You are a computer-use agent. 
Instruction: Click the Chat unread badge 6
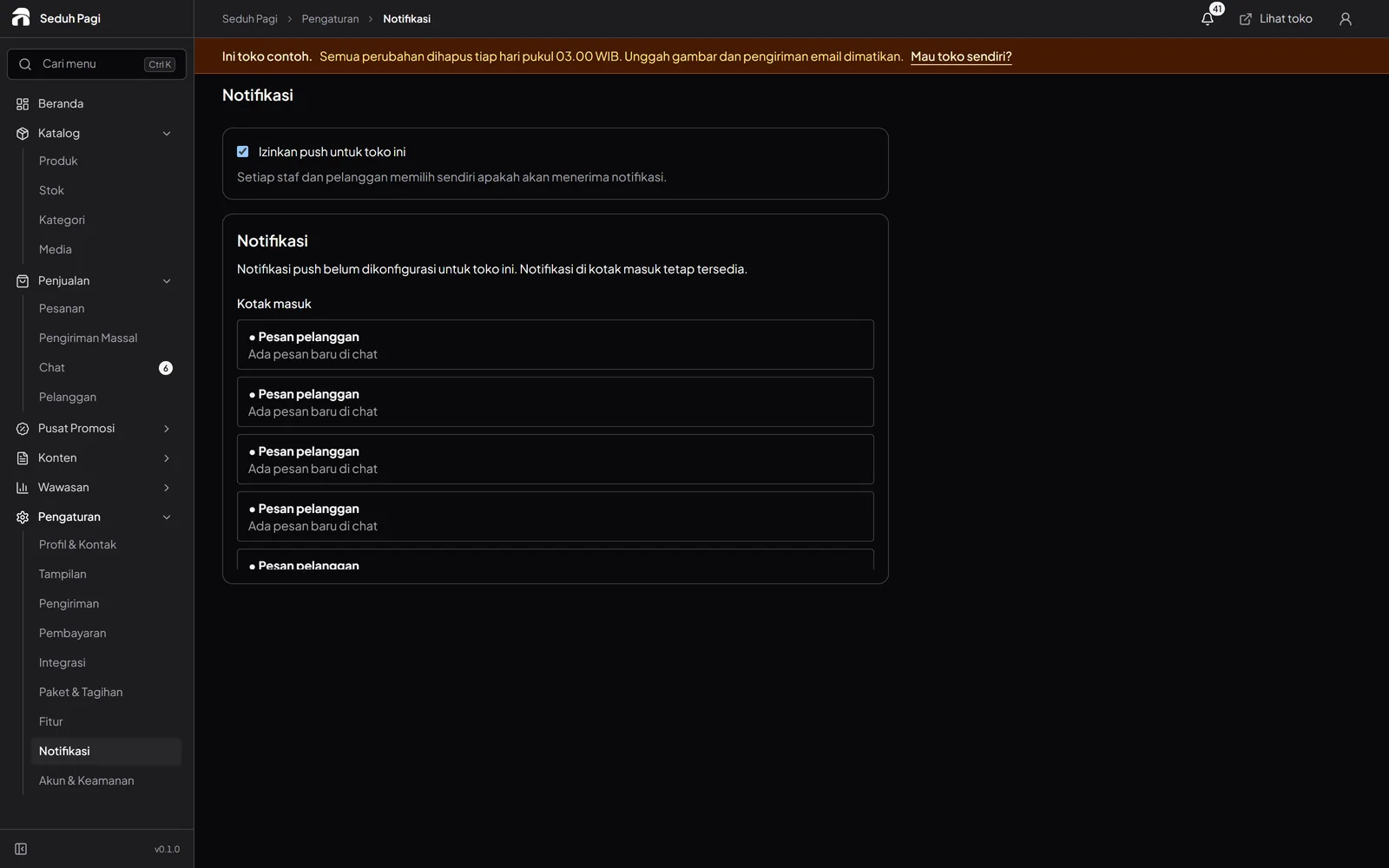(x=166, y=368)
